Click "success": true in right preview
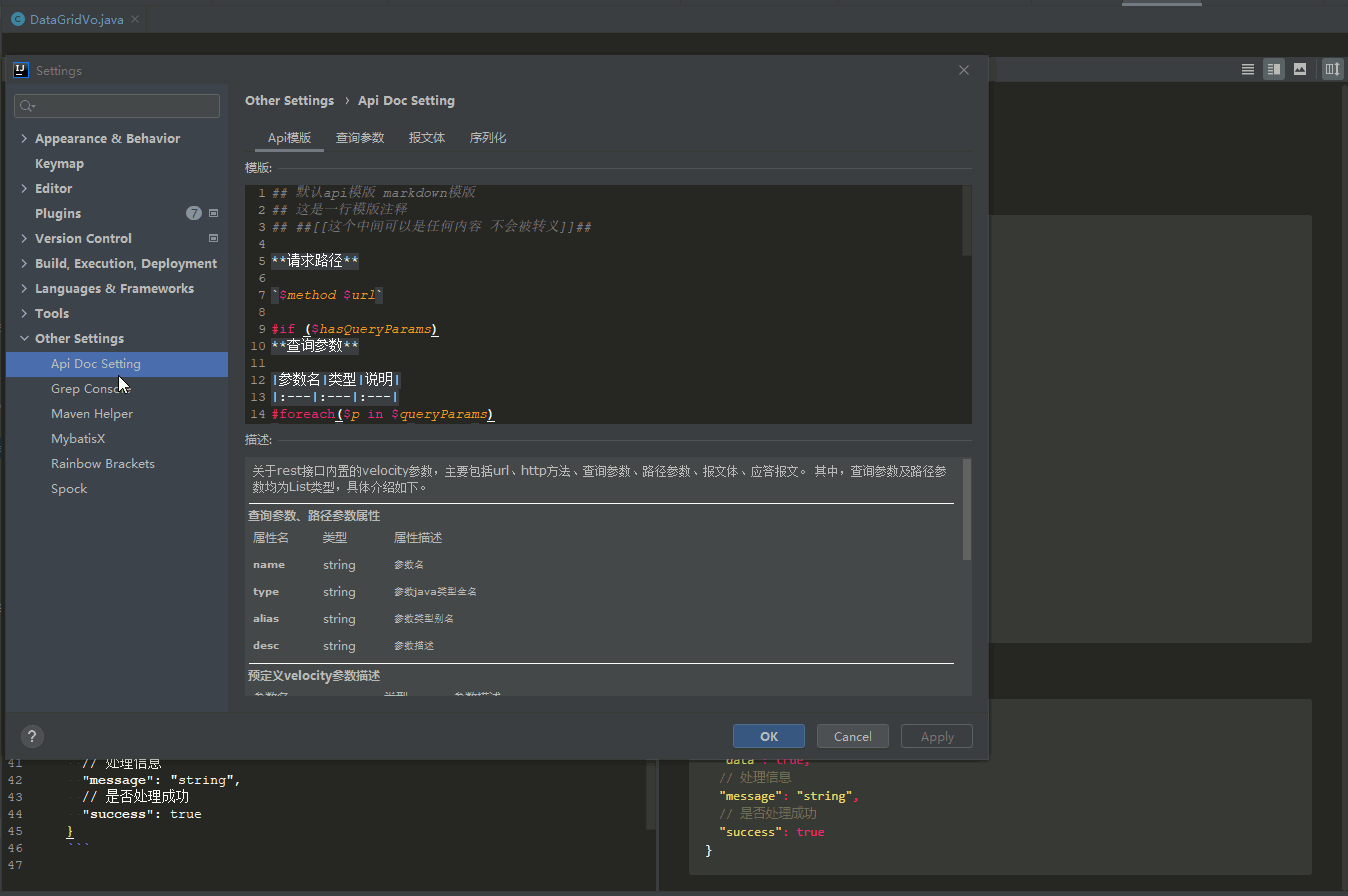 click(x=771, y=832)
